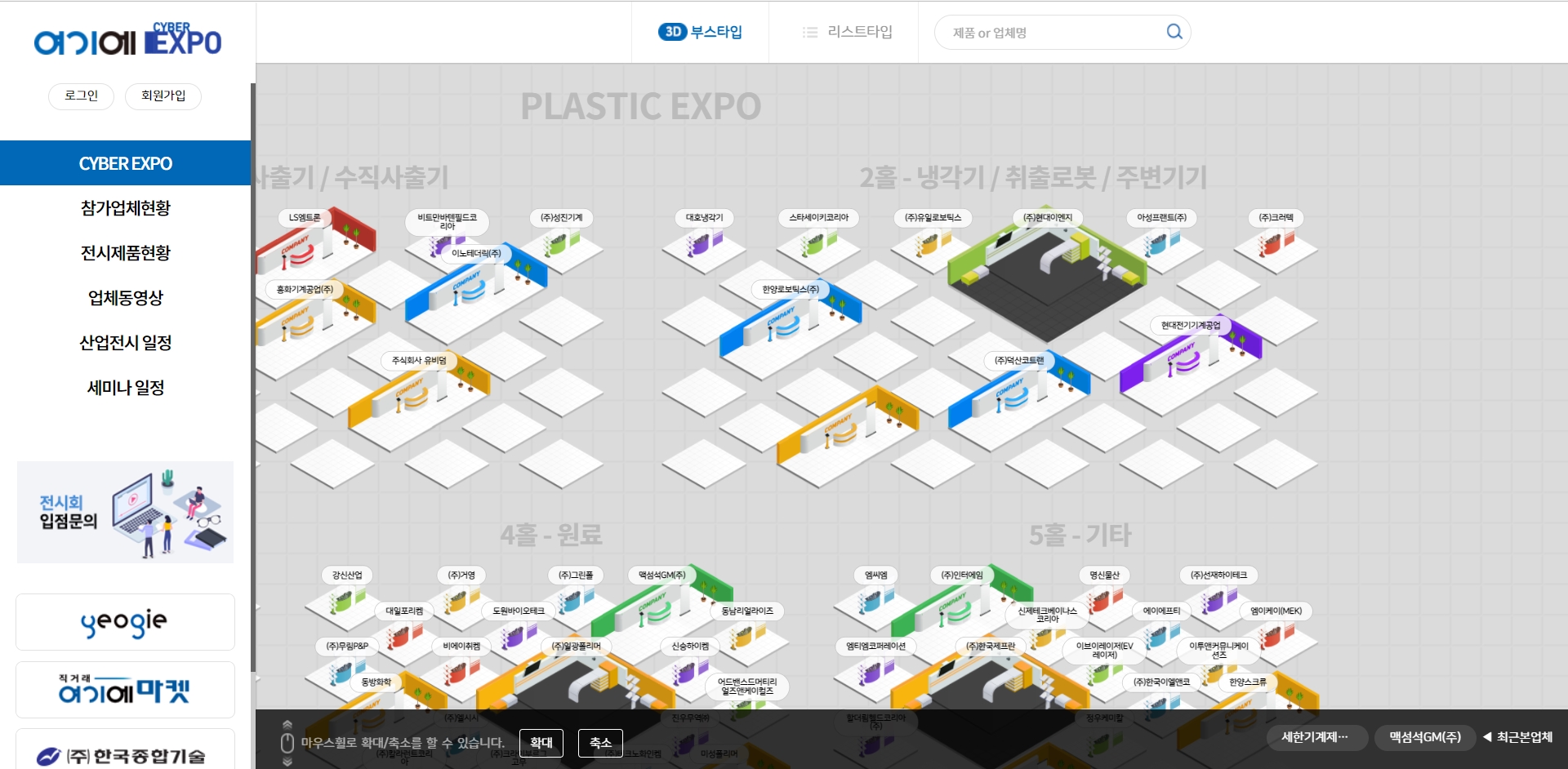The width and height of the screenshot is (1568, 769).
Task: Open the 직거래 여기에마켓 banner
Action: coord(126,690)
